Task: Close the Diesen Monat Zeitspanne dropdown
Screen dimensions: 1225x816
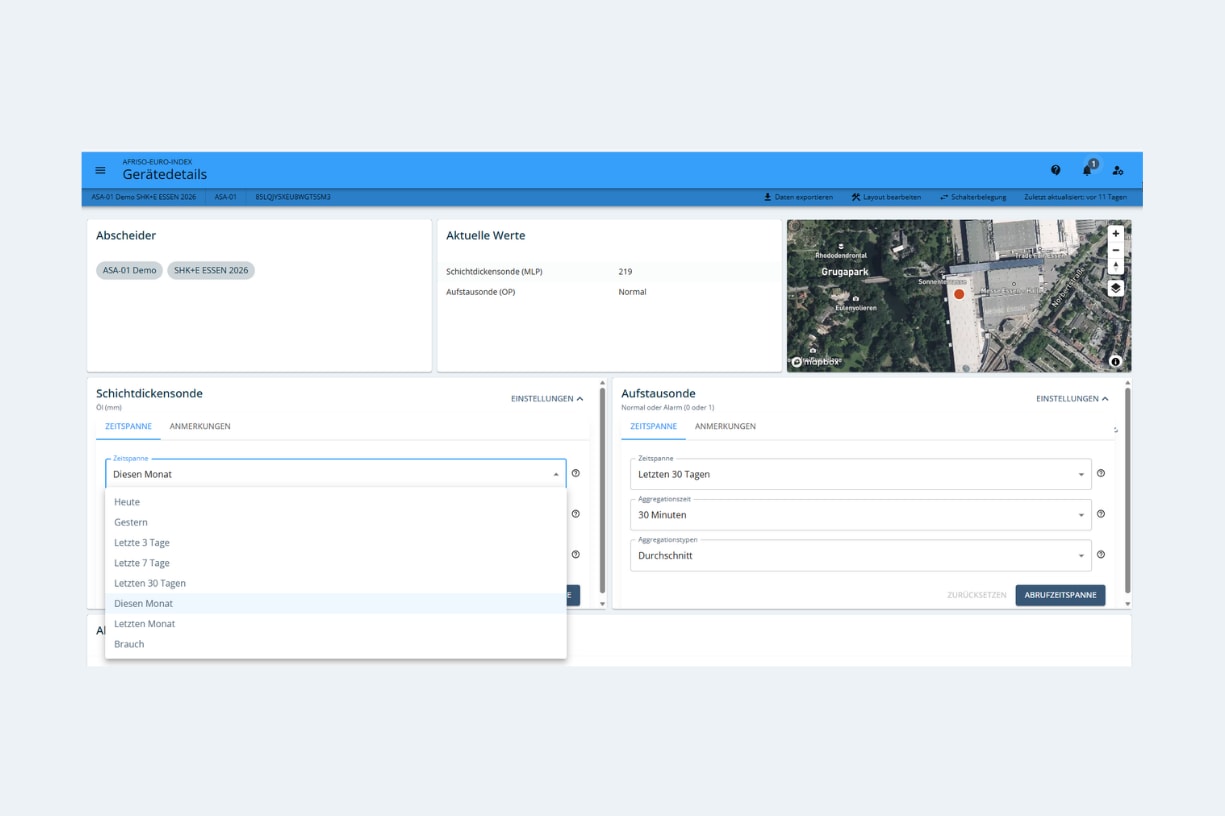Action: click(x=336, y=474)
